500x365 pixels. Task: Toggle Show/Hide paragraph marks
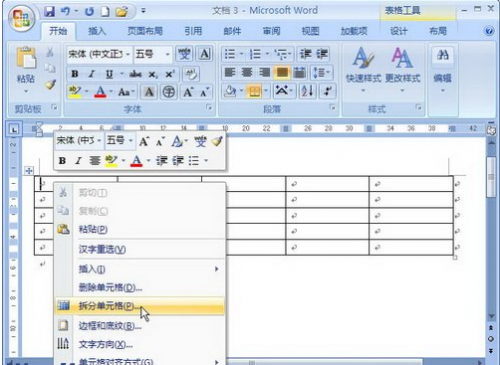click(x=328, y=91)
